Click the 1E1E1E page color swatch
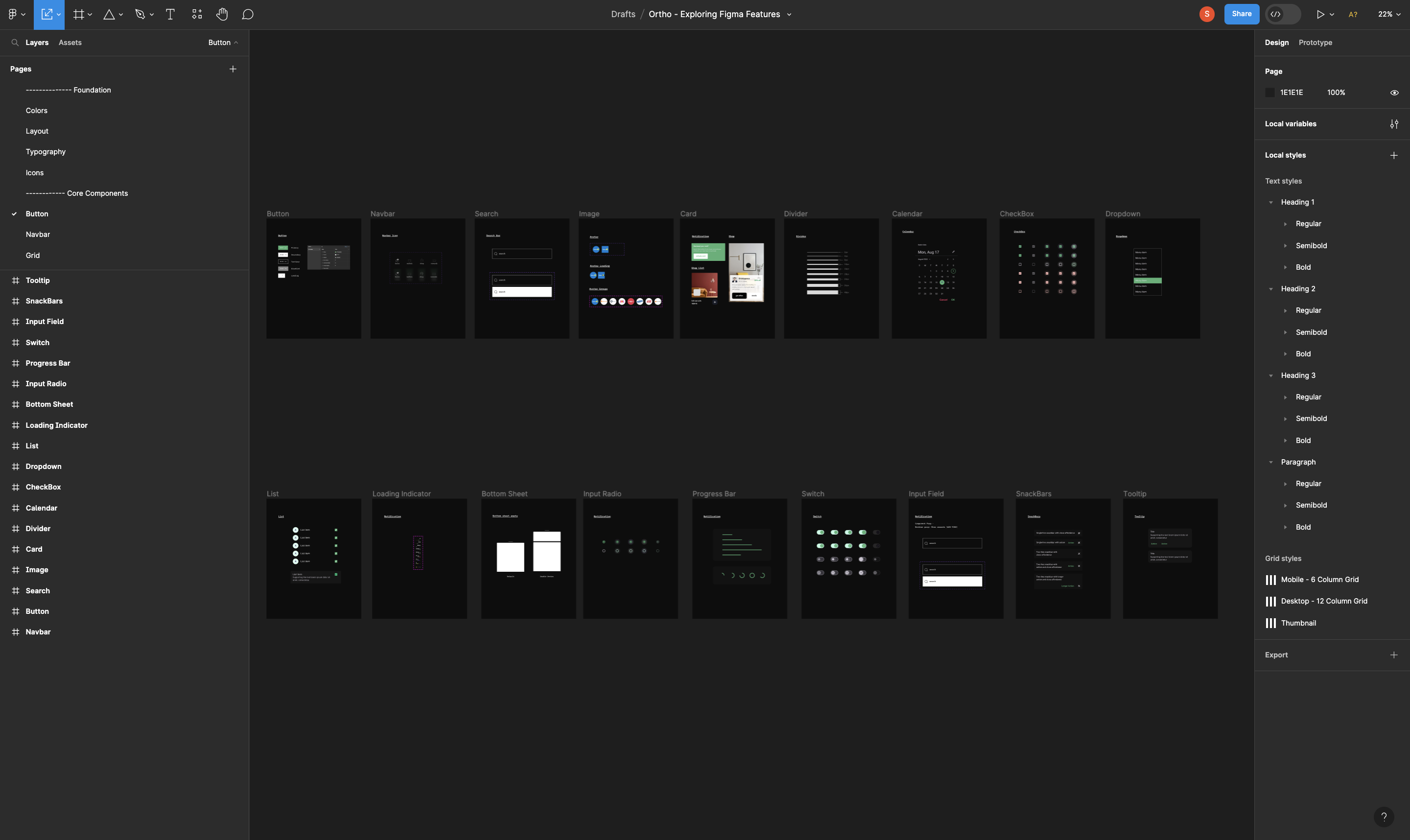1410x840 pixels. tap(1270, 92)
